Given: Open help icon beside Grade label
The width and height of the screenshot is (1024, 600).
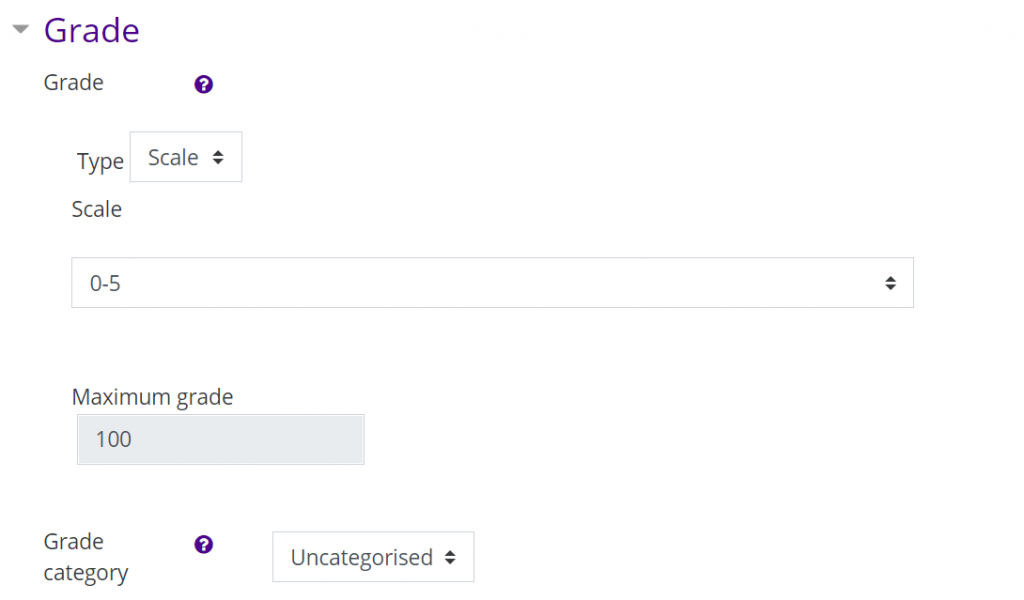Looking at the screenshot, I should (203, 85).
